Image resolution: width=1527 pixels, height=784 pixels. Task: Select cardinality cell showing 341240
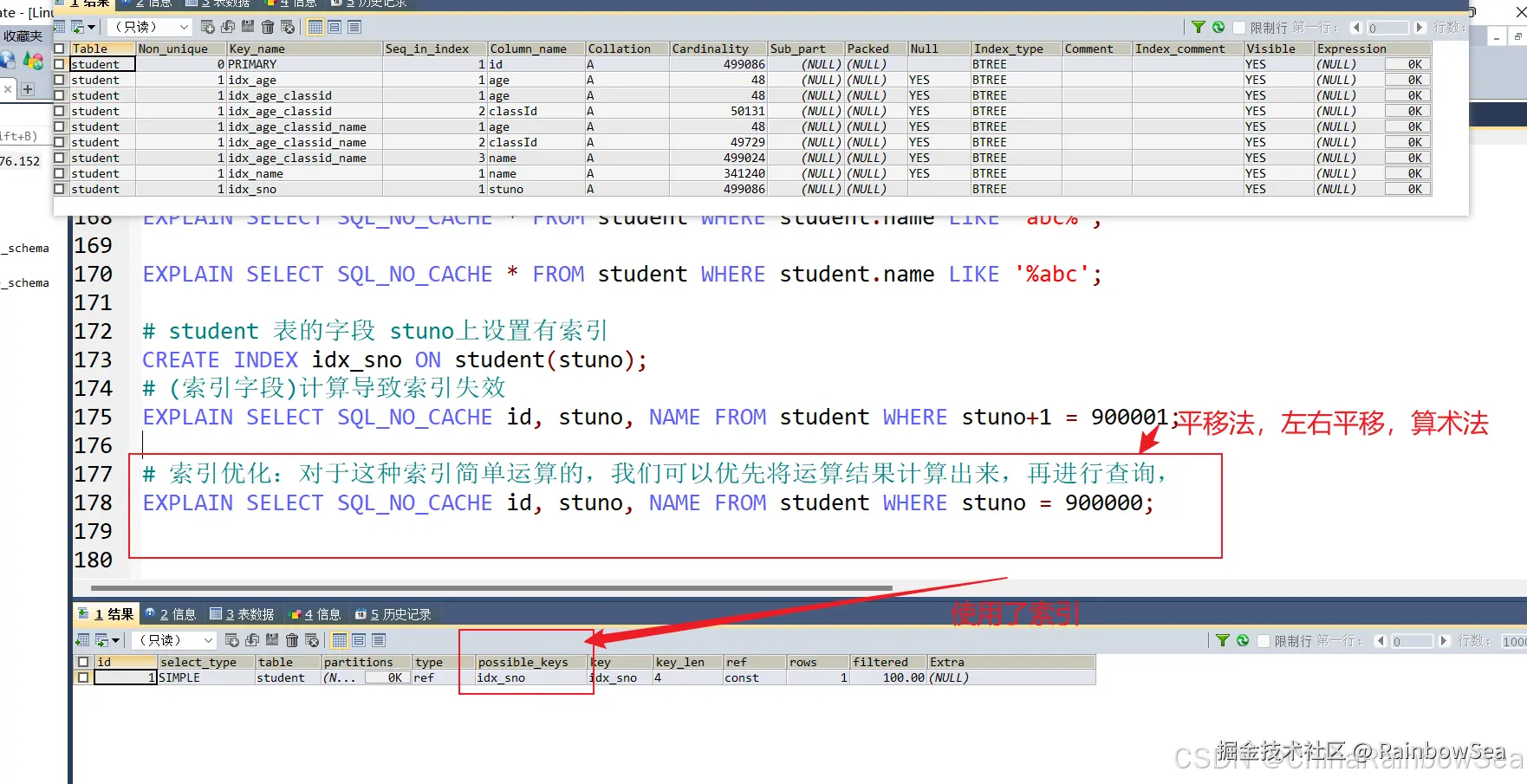(x=718, y=173)
